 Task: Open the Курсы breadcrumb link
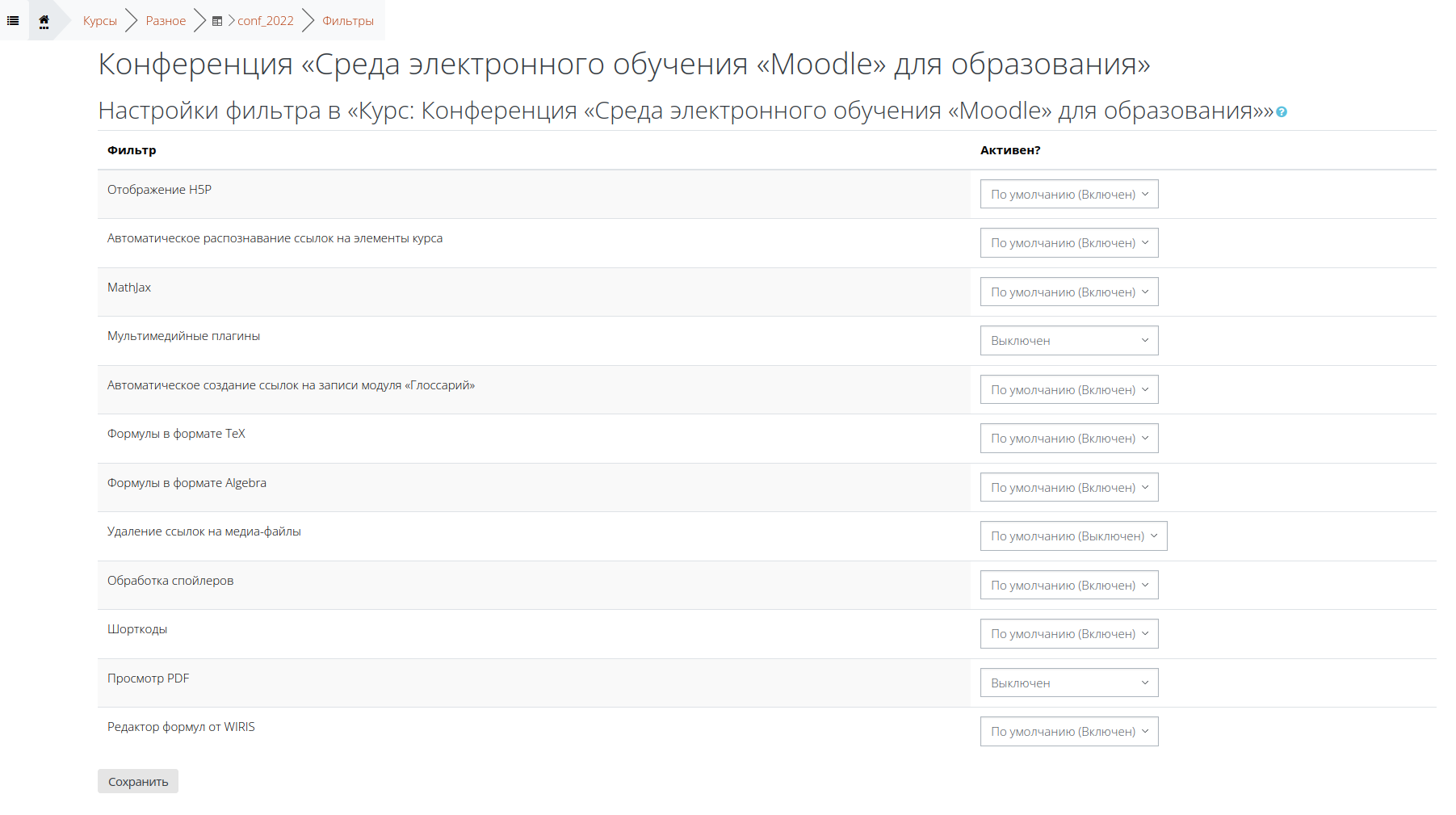tap(100, 21)
